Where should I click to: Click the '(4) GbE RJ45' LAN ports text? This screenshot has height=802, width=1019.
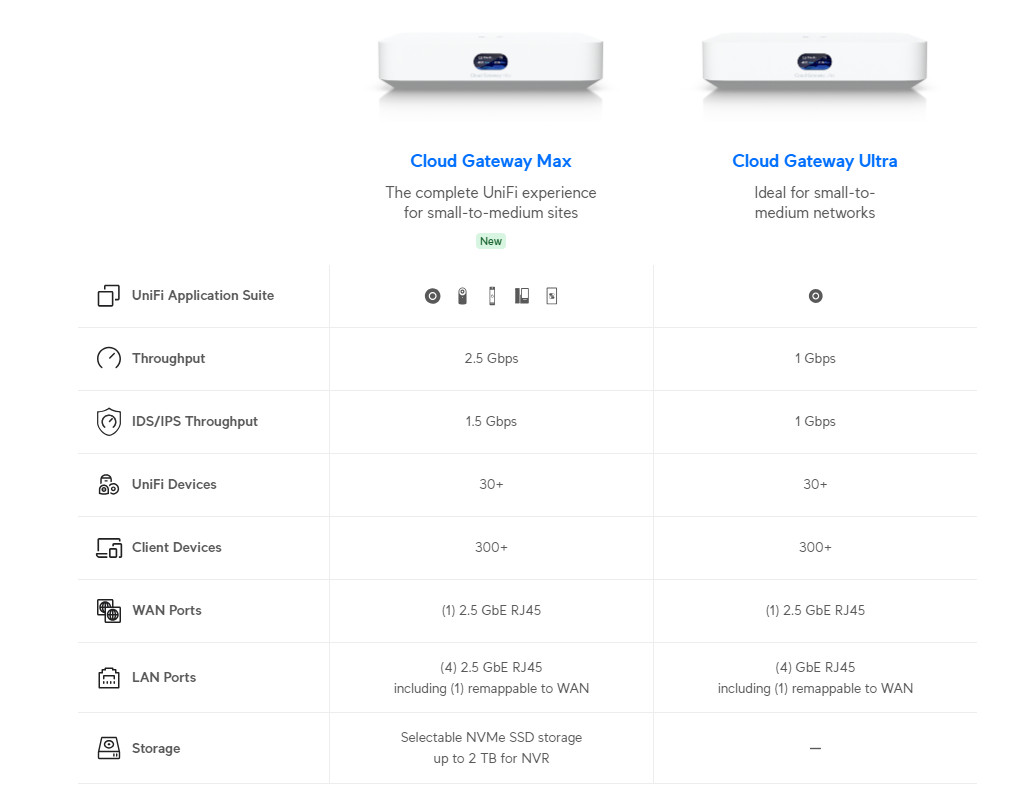815,667
